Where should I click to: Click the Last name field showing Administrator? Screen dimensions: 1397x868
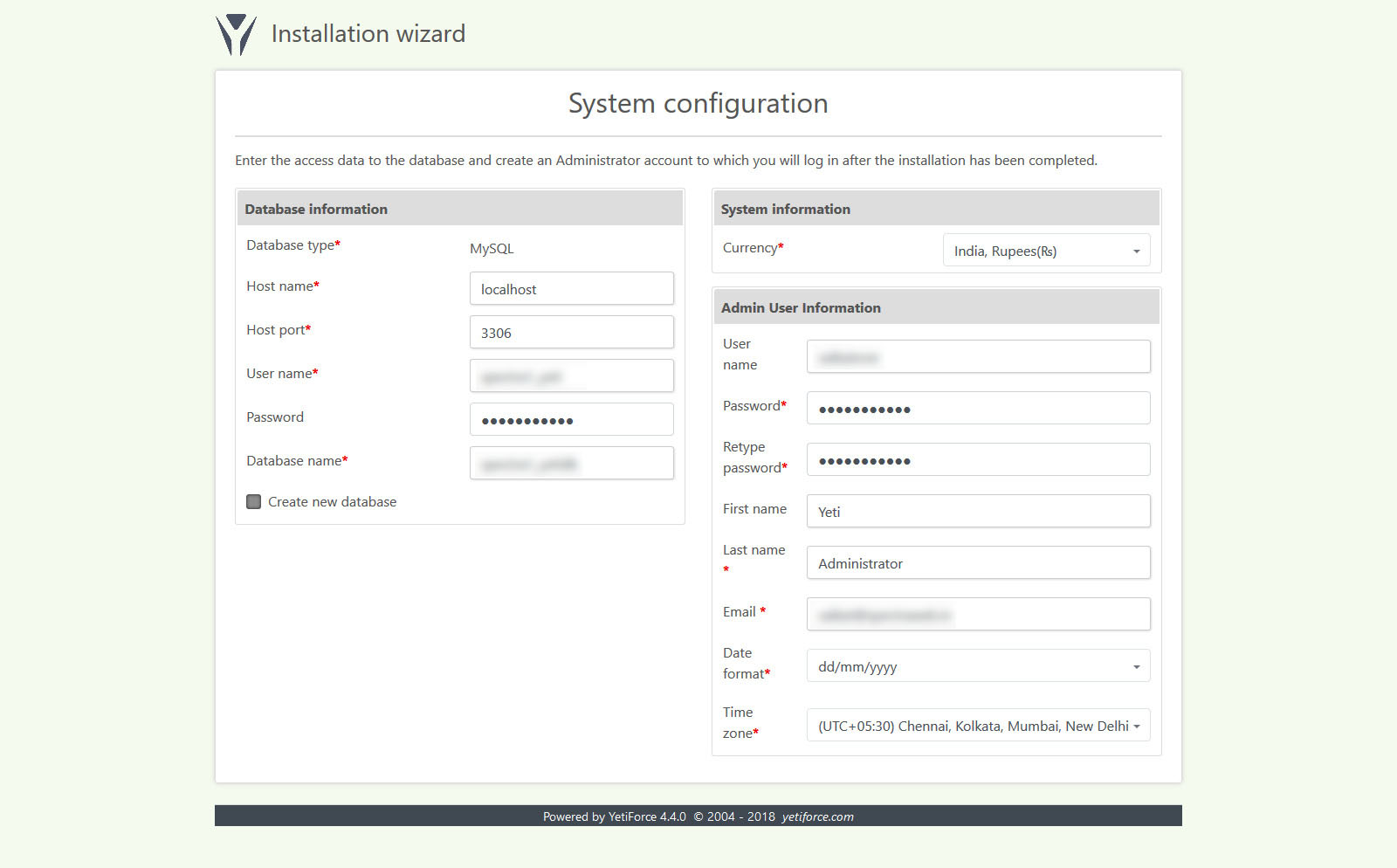[x=978, y=562]
